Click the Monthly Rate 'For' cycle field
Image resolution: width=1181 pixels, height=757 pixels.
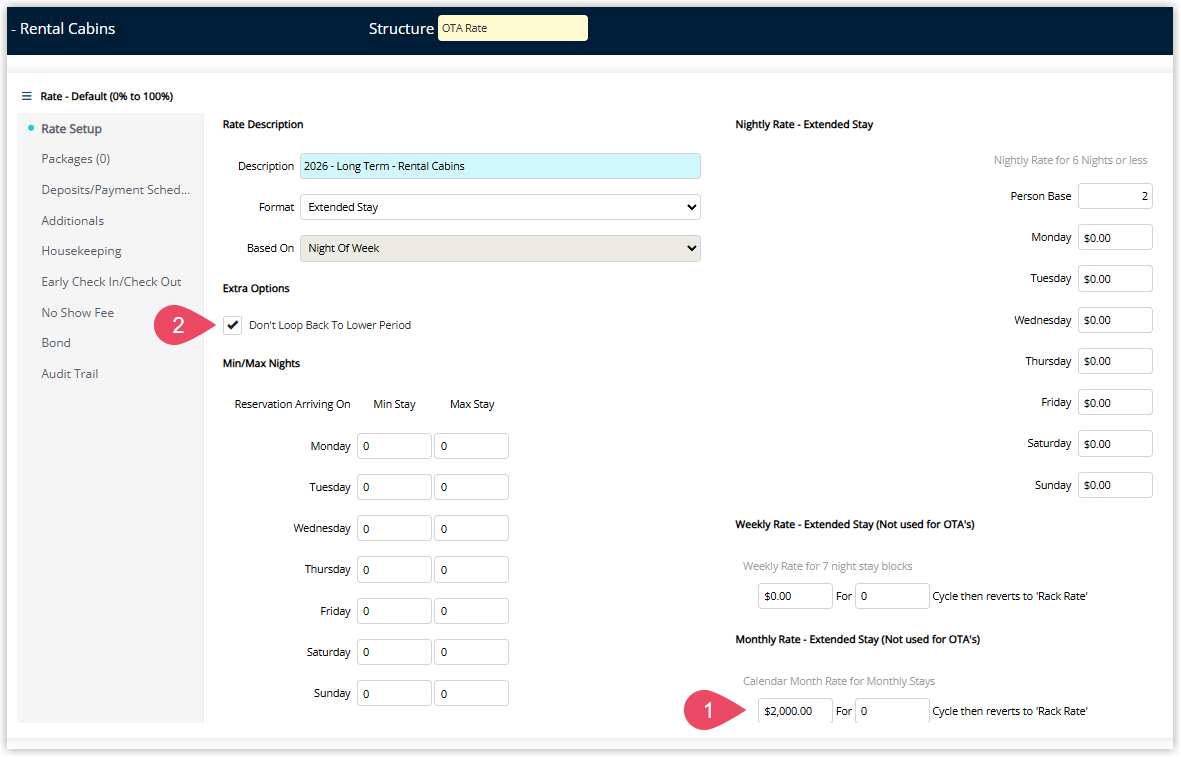(893, 711)
